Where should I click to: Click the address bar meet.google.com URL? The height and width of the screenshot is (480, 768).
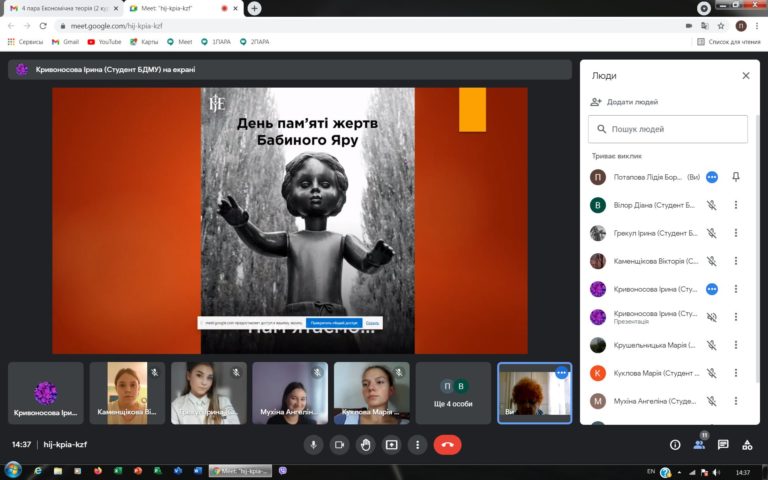point(117,26)
